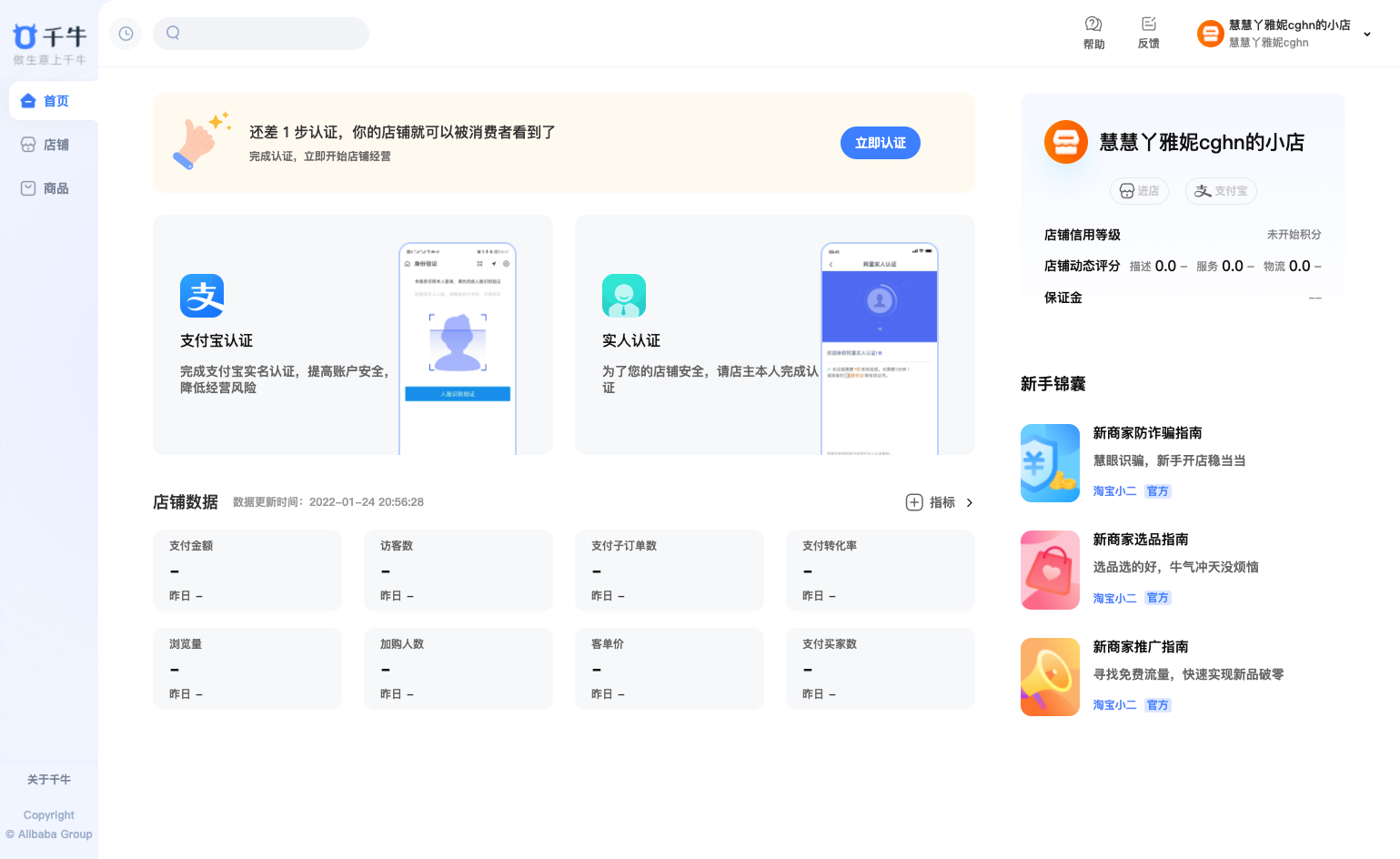Open the megaphone promotion guide thumbnail

[x=1050, y=677]
